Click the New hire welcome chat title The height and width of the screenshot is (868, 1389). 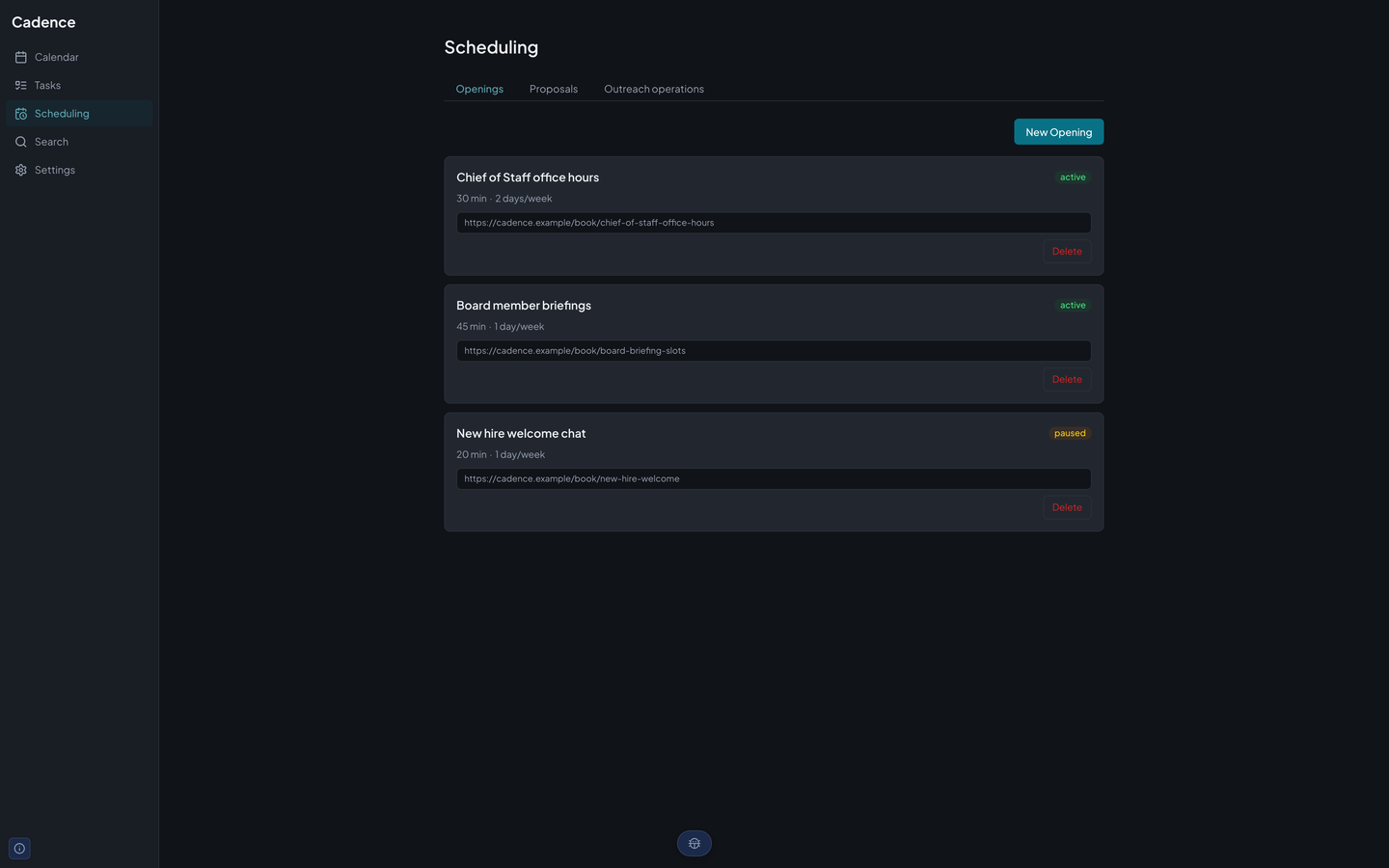(521, 434)
